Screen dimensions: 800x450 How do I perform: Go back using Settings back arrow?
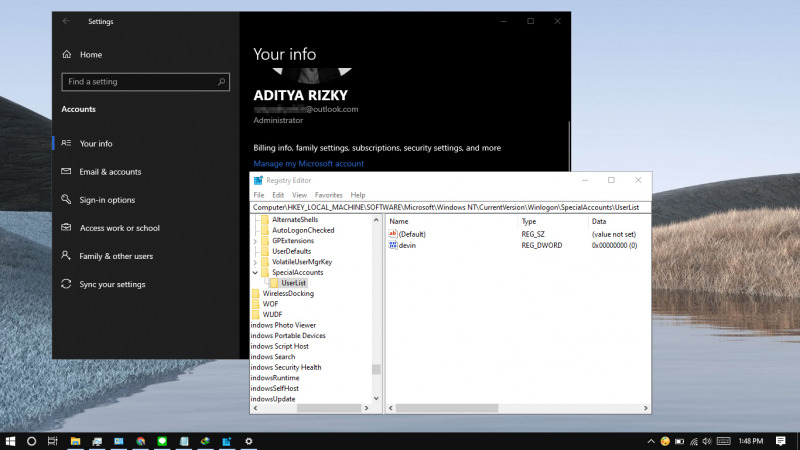(66, 21)
